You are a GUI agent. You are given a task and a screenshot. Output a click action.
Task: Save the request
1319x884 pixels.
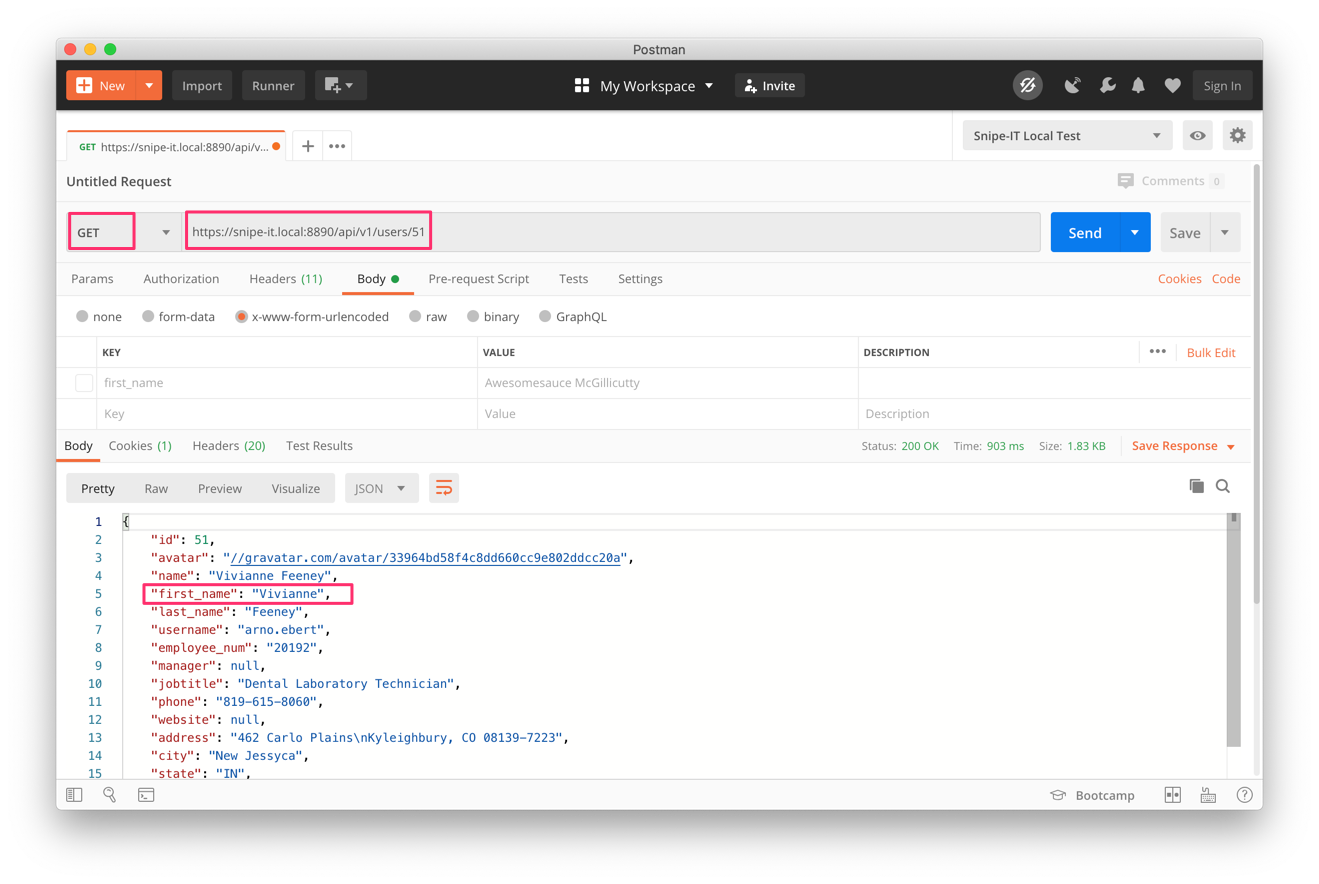[x=1185, y=232]
